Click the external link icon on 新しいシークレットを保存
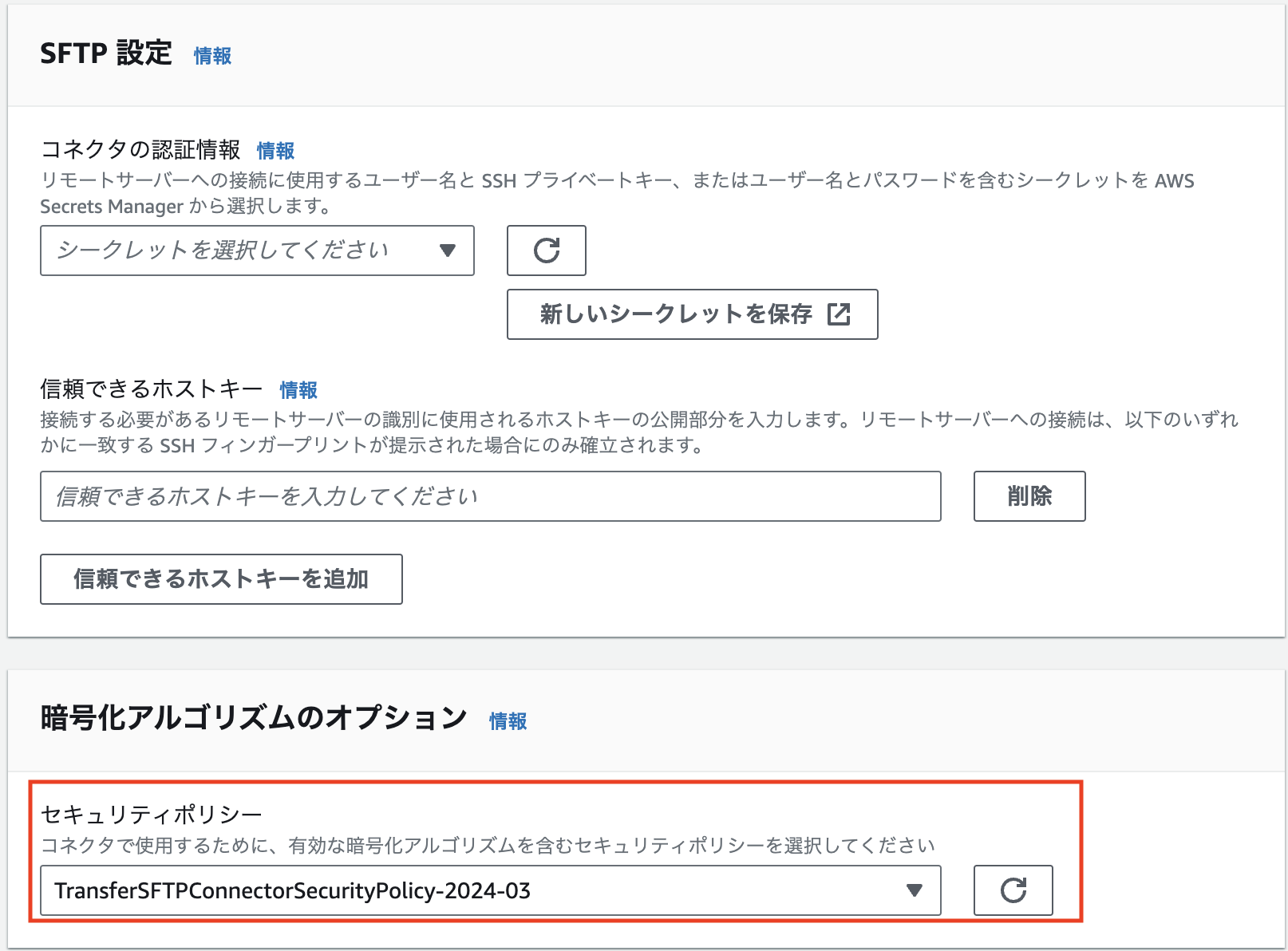Image resolution: width=1288 pixels, height=951 pixels. [839, 314]
